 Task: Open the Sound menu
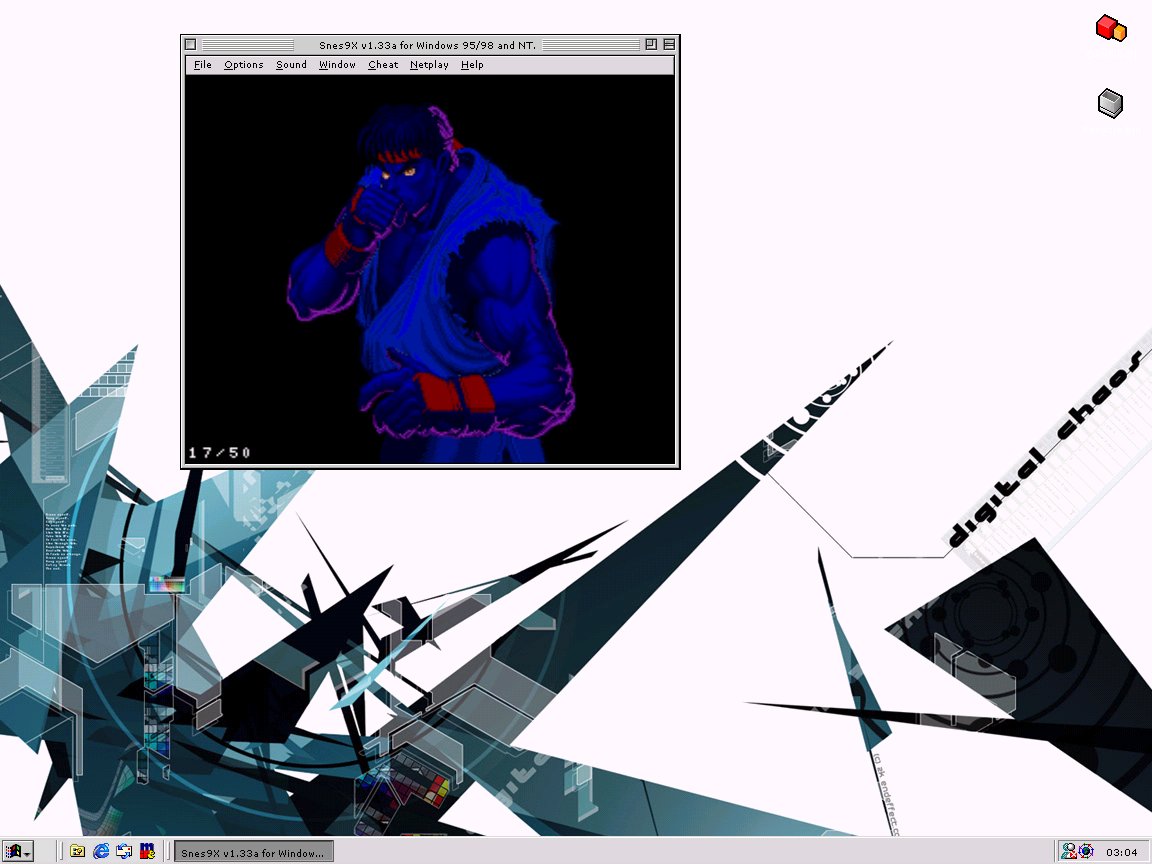[291, 65]
